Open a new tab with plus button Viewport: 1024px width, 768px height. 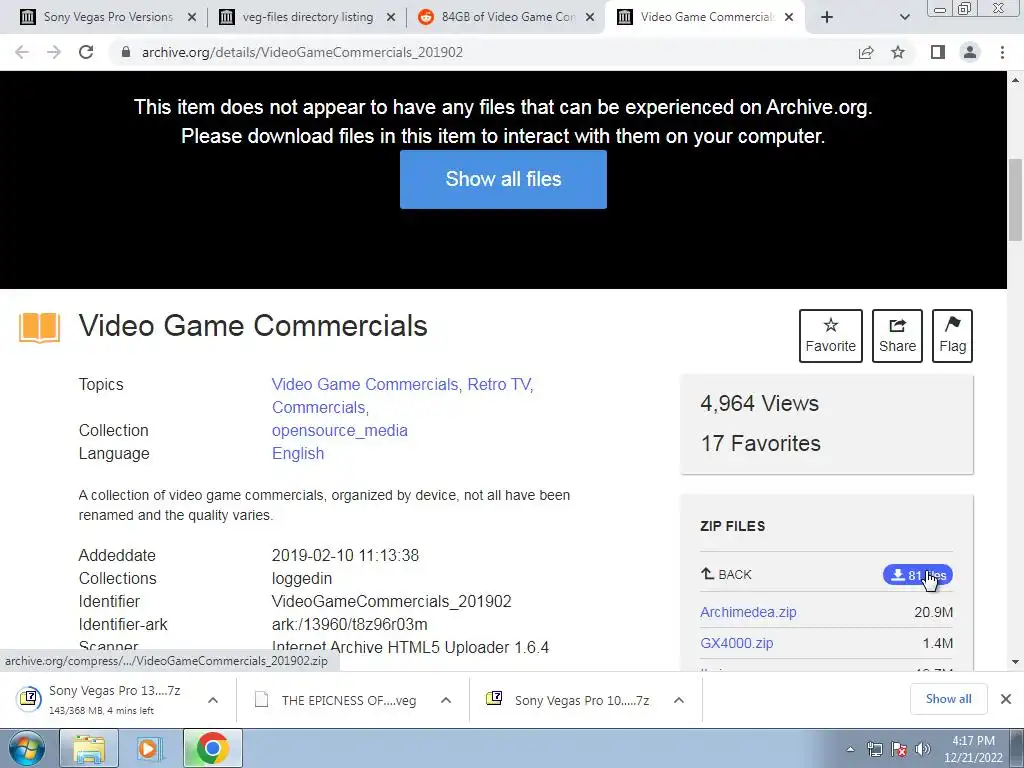tap(827, 17)
